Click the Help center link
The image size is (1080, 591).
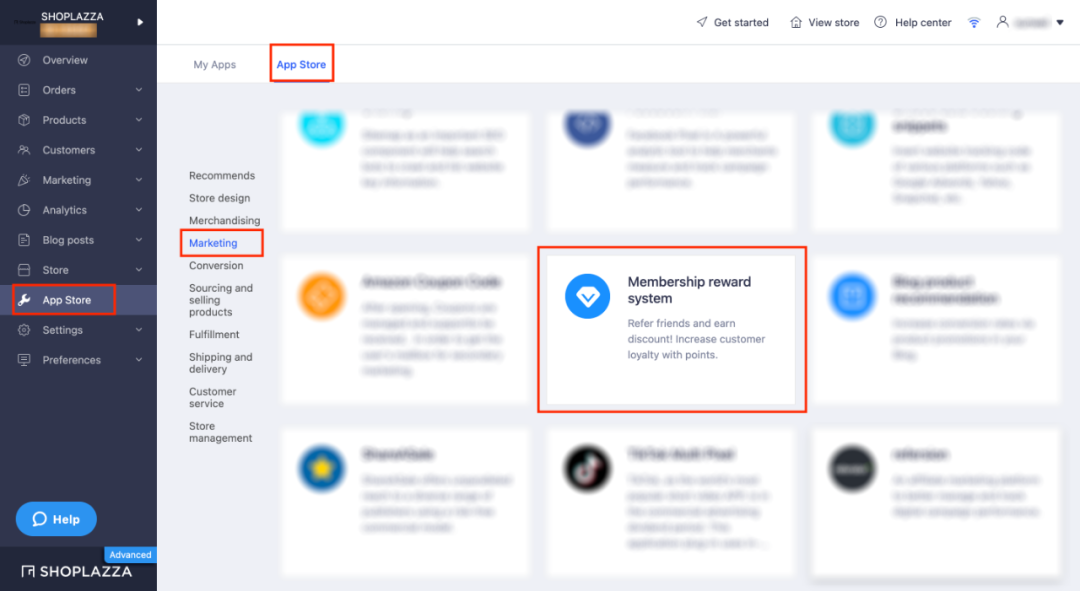click(923, 22)
